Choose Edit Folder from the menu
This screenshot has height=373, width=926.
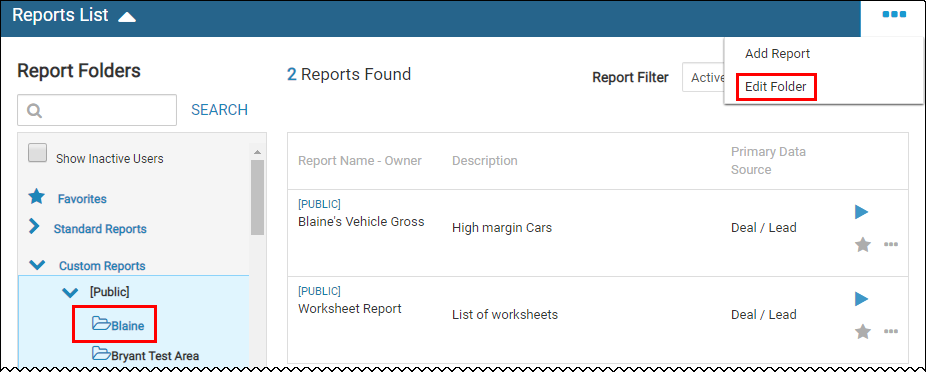775,87
